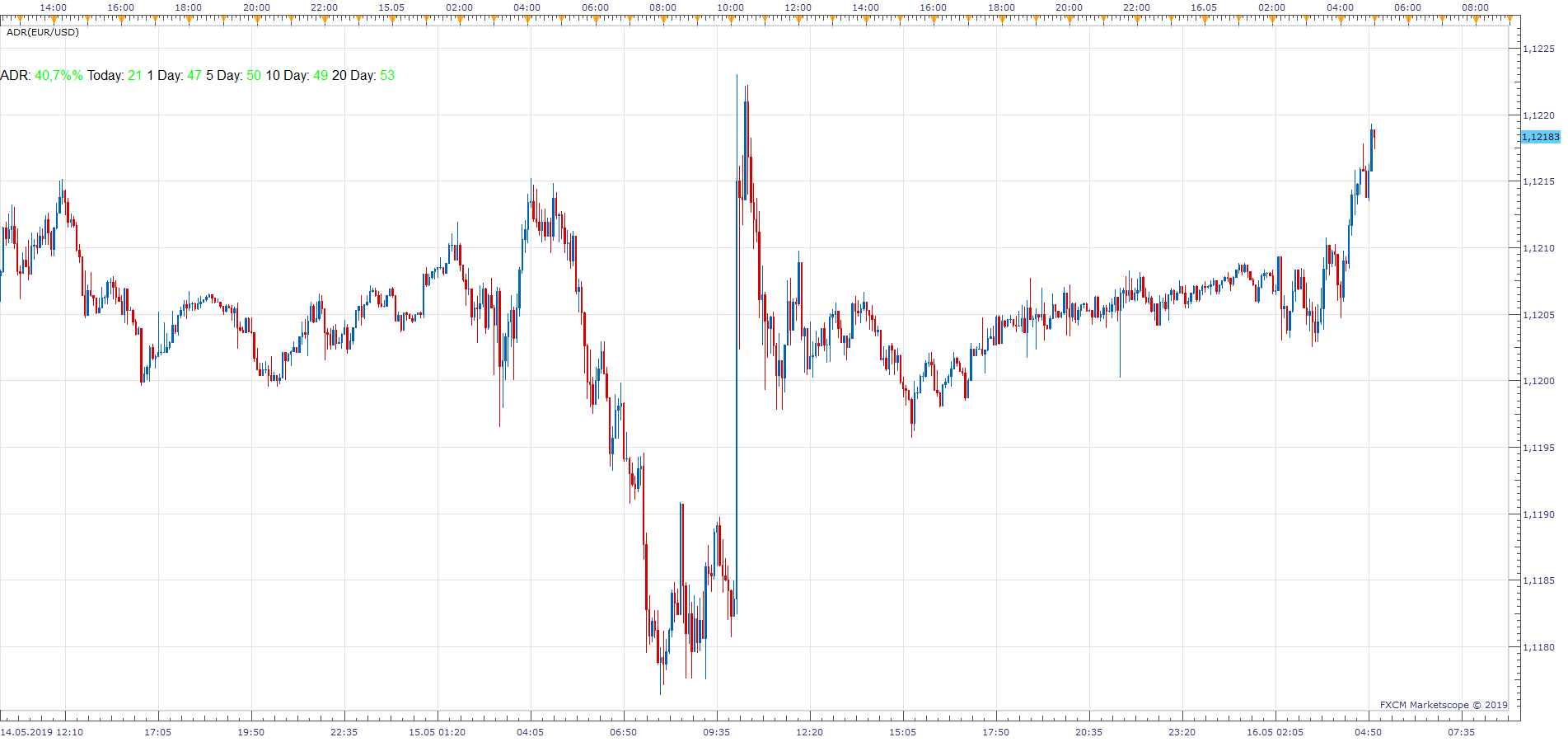The height and width of the screenshot is (742, 1568).
Task: Click the orange marker under the 12:00 label
Action: pos(798,20)
